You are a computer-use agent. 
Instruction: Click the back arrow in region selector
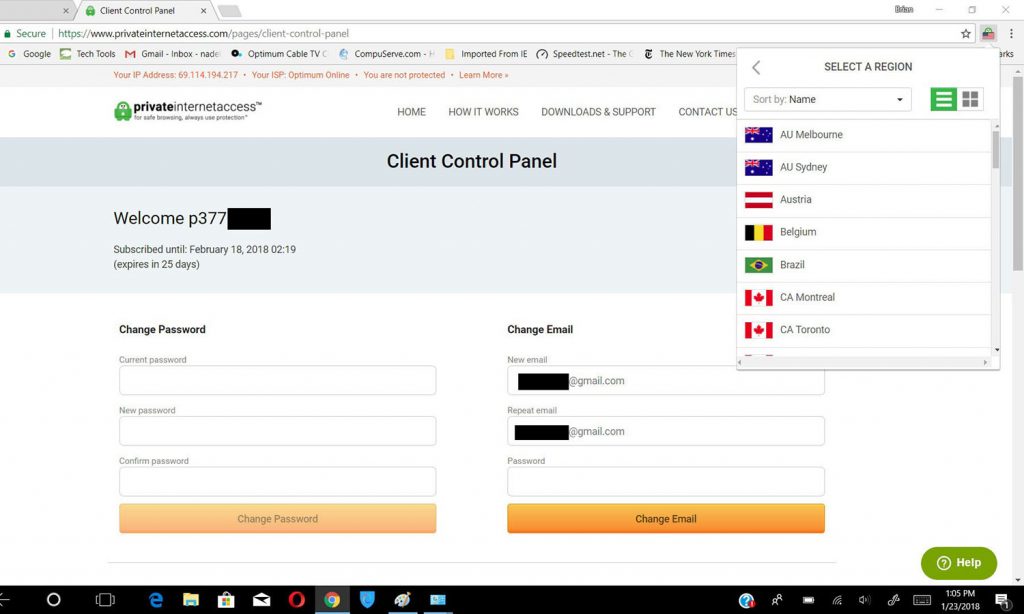click(x=756, y=67)
